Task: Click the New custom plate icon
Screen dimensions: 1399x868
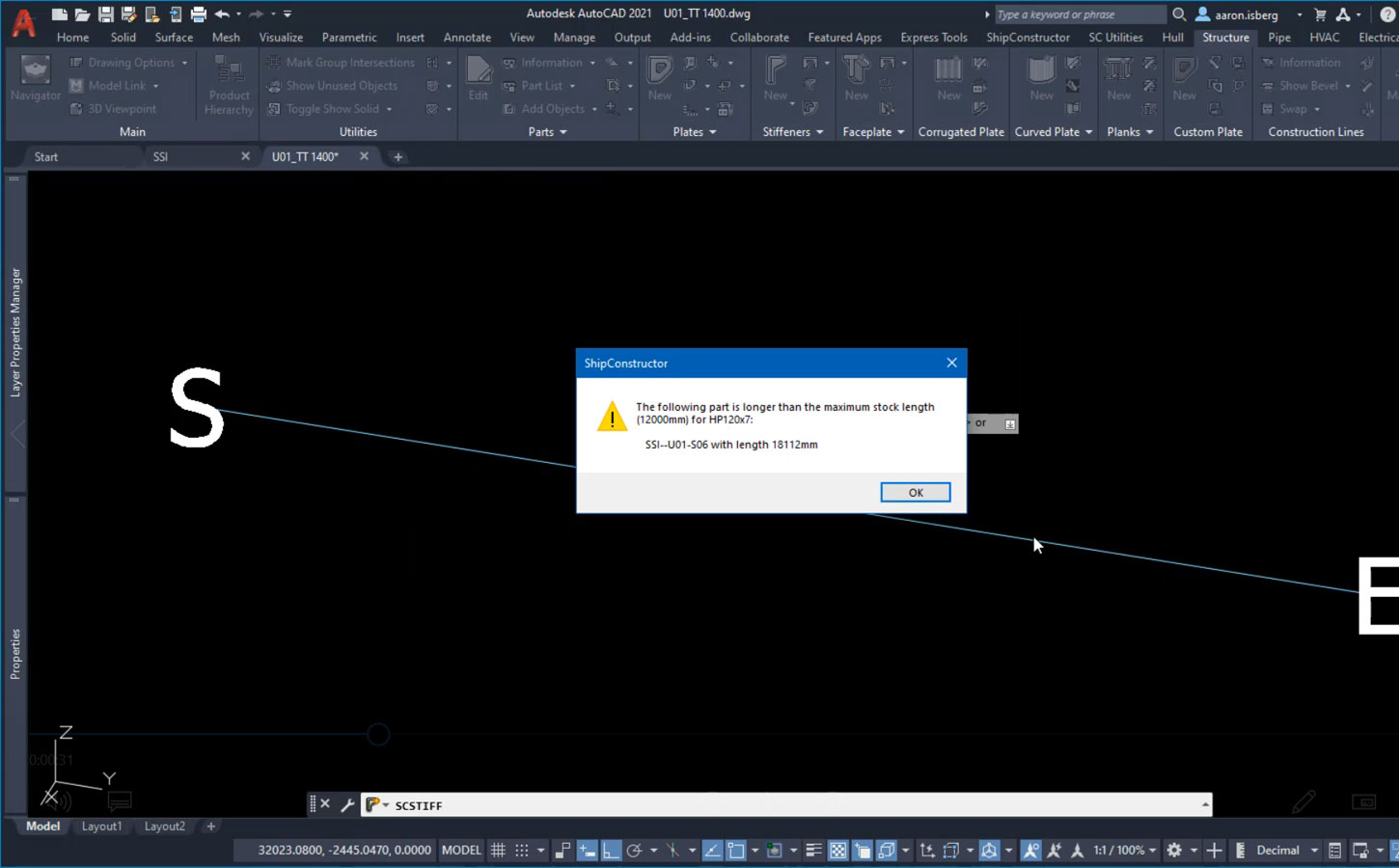Action: click(x=1185, y=79)
